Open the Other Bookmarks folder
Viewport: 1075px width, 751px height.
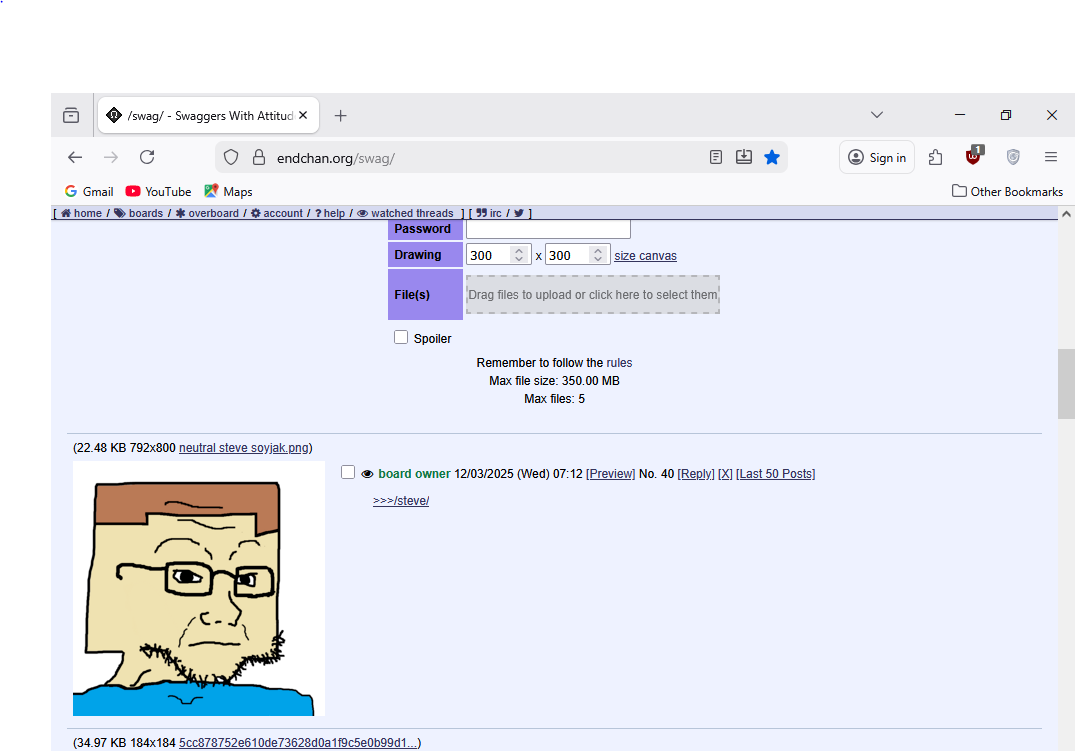pyautogui.click(x=1007, y=191)
